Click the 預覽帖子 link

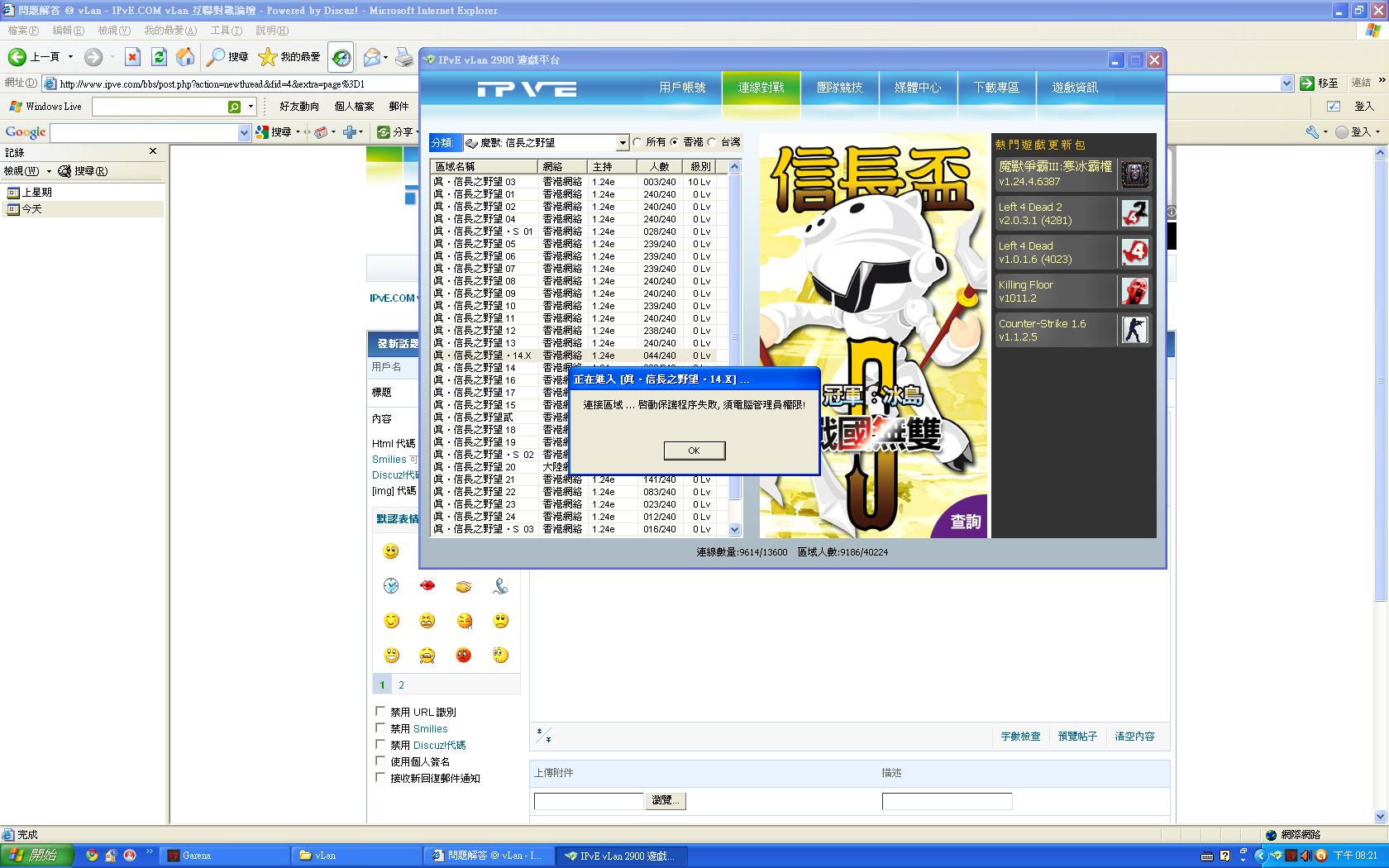coord(1076,736)
